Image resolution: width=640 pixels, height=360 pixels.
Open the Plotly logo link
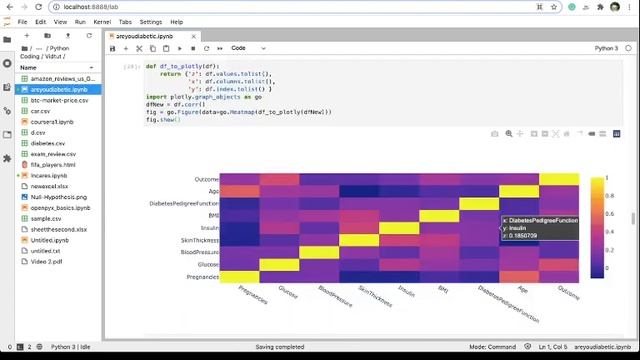(617, 134)
